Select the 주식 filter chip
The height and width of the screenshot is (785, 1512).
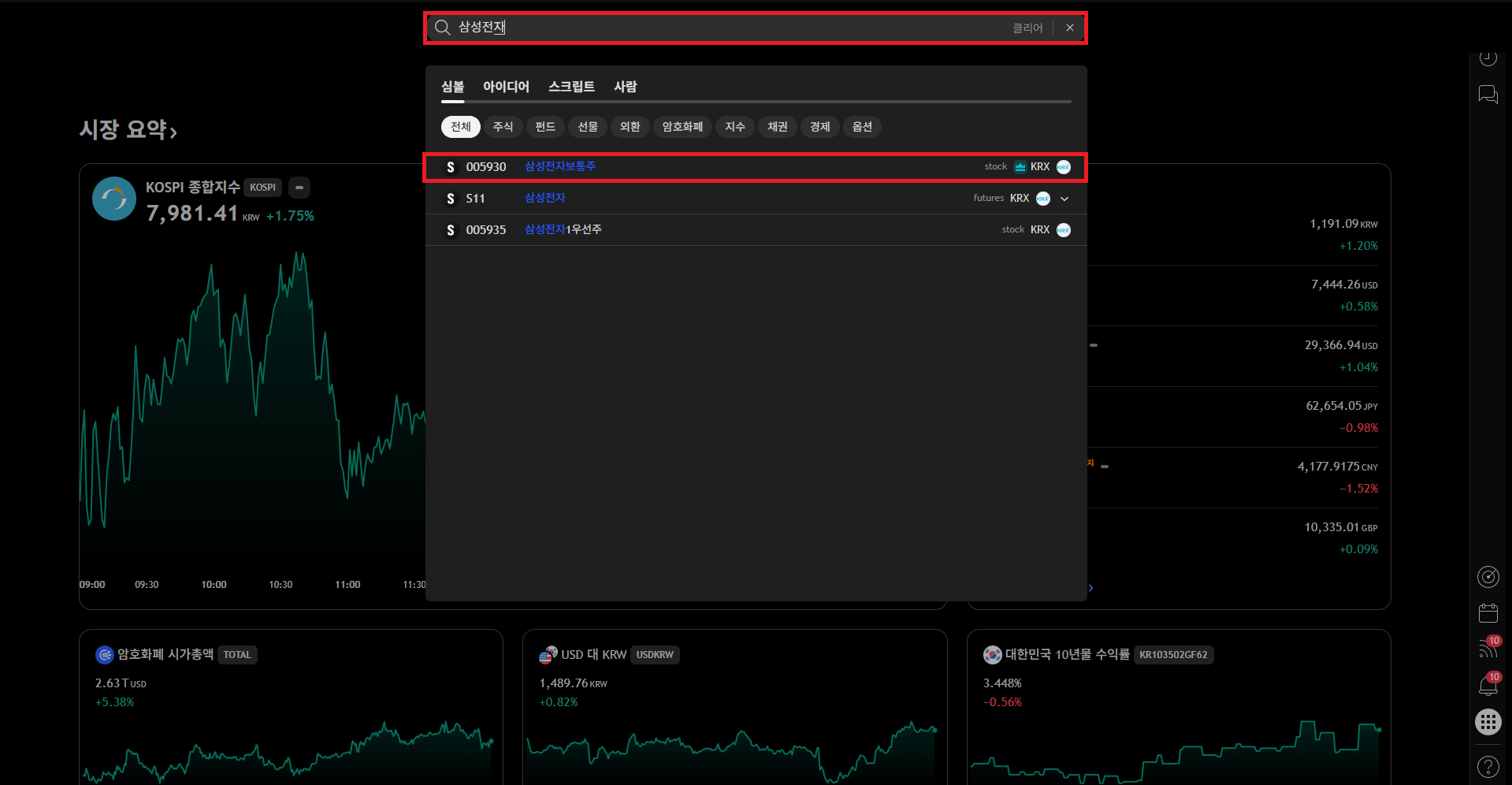pos(503,127)
